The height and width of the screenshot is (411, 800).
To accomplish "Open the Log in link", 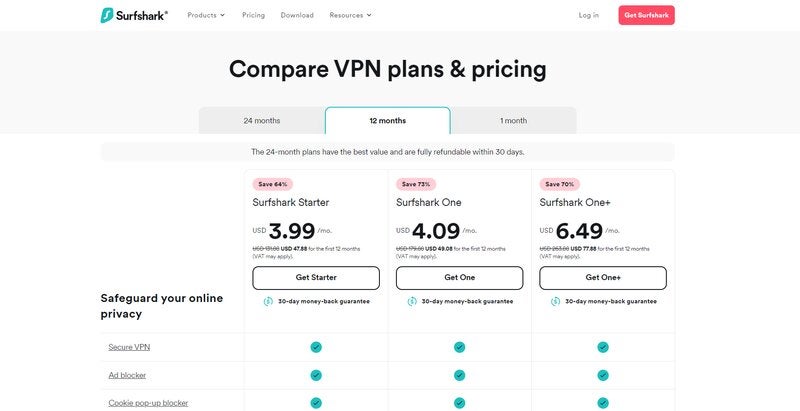I will click(589, 15).
